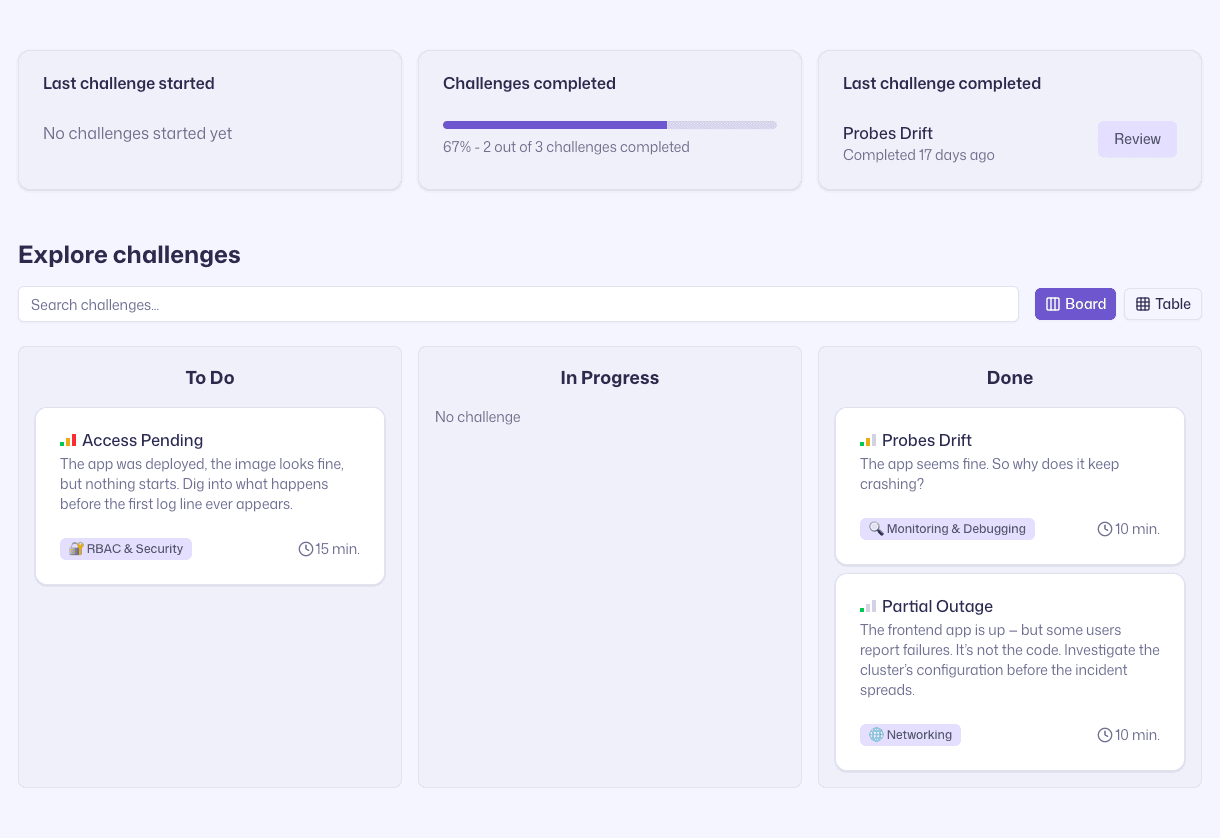This screenshot has width=1220, height=838.
Task: Switch to Board view
Action: pyautogui.click(x=1075, y=304)
